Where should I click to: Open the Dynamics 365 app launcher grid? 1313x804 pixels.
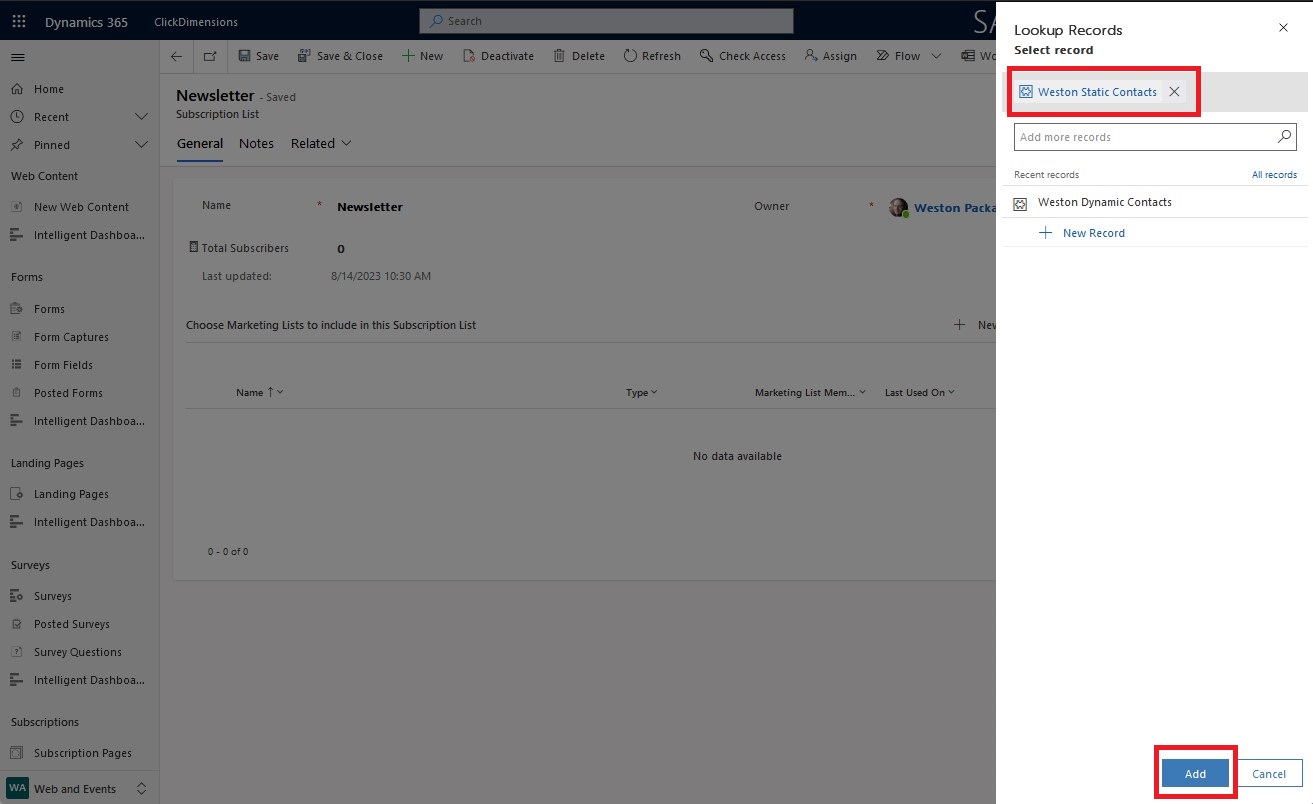click(18, 21)
